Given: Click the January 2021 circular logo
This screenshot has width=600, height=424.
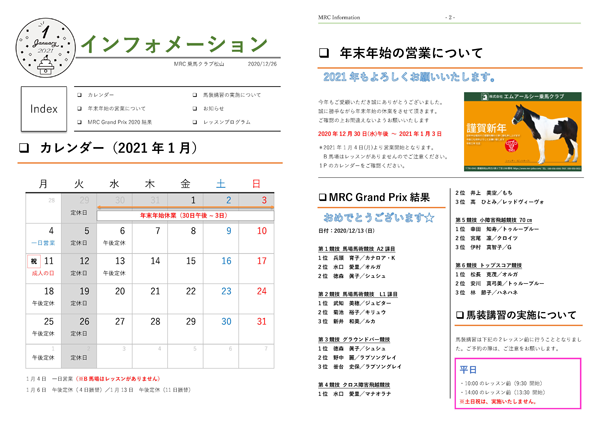Looking at the screenshot, I should click(46, 48).
